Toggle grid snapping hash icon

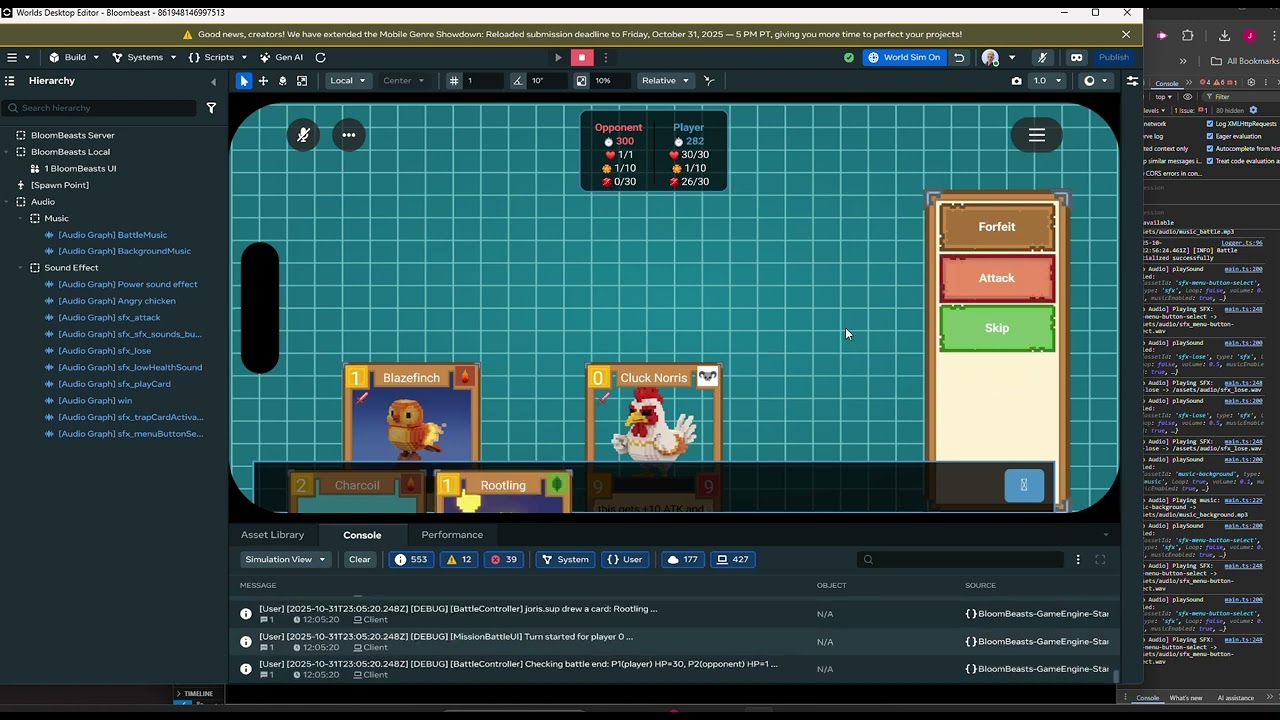tap(454, 81)
